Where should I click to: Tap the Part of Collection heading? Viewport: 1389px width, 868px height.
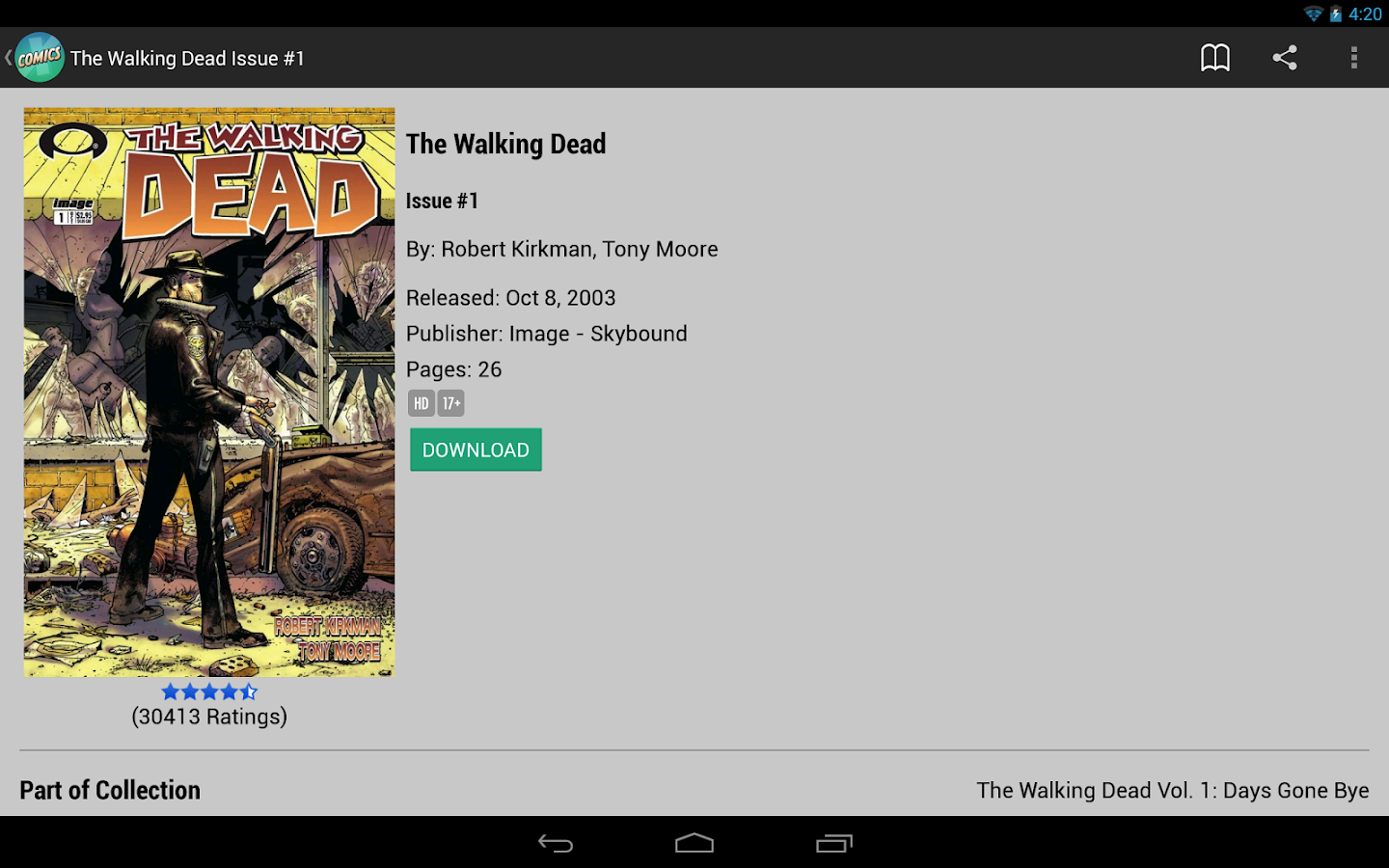pos(110,790)
